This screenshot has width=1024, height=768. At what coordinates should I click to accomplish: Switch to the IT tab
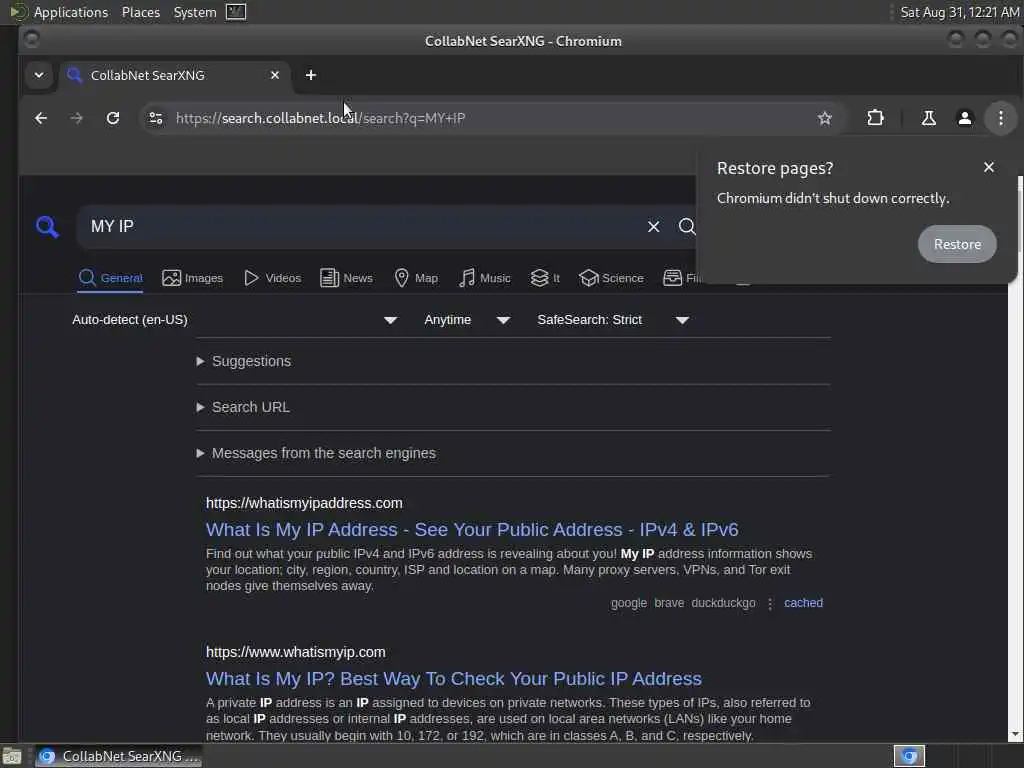tap(545, 278)
